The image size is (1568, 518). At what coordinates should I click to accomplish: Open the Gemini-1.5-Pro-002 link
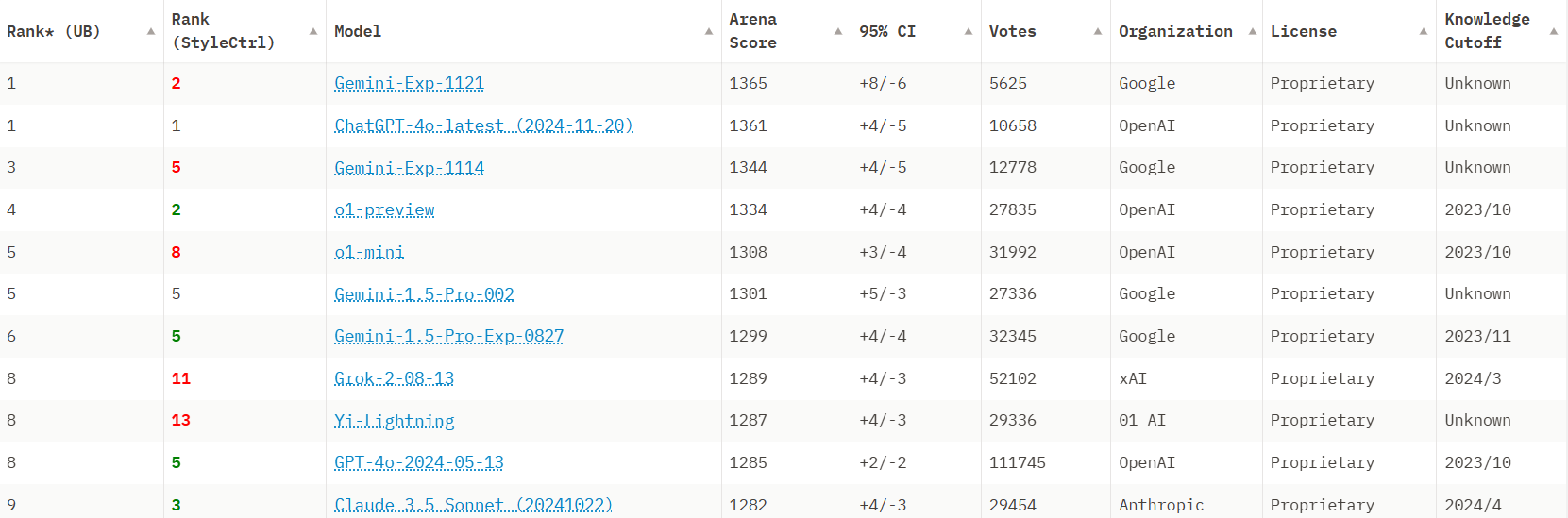coord(424,293)
